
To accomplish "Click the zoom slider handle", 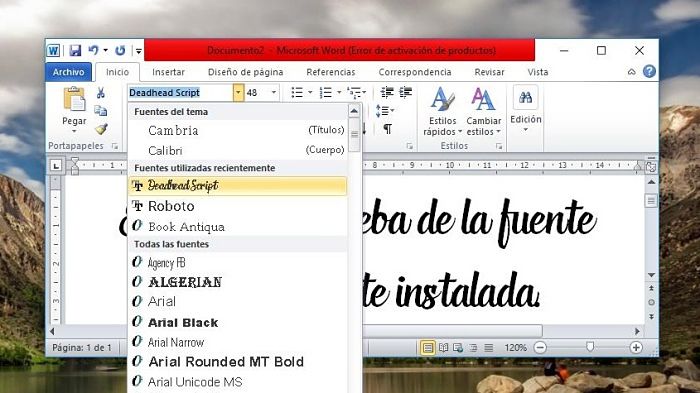I will click(x=590, y=347).
